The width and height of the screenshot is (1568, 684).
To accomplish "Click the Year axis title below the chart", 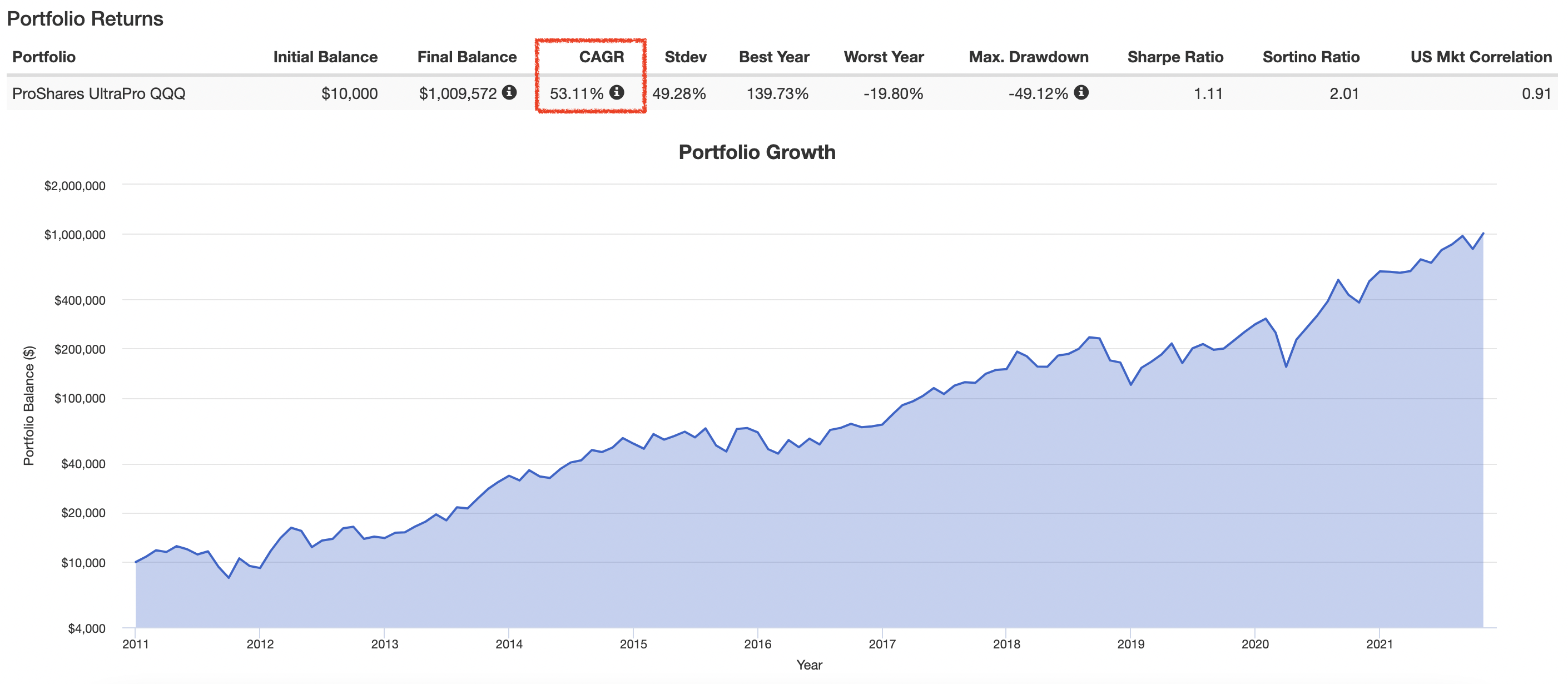I will tap(809, 665).
